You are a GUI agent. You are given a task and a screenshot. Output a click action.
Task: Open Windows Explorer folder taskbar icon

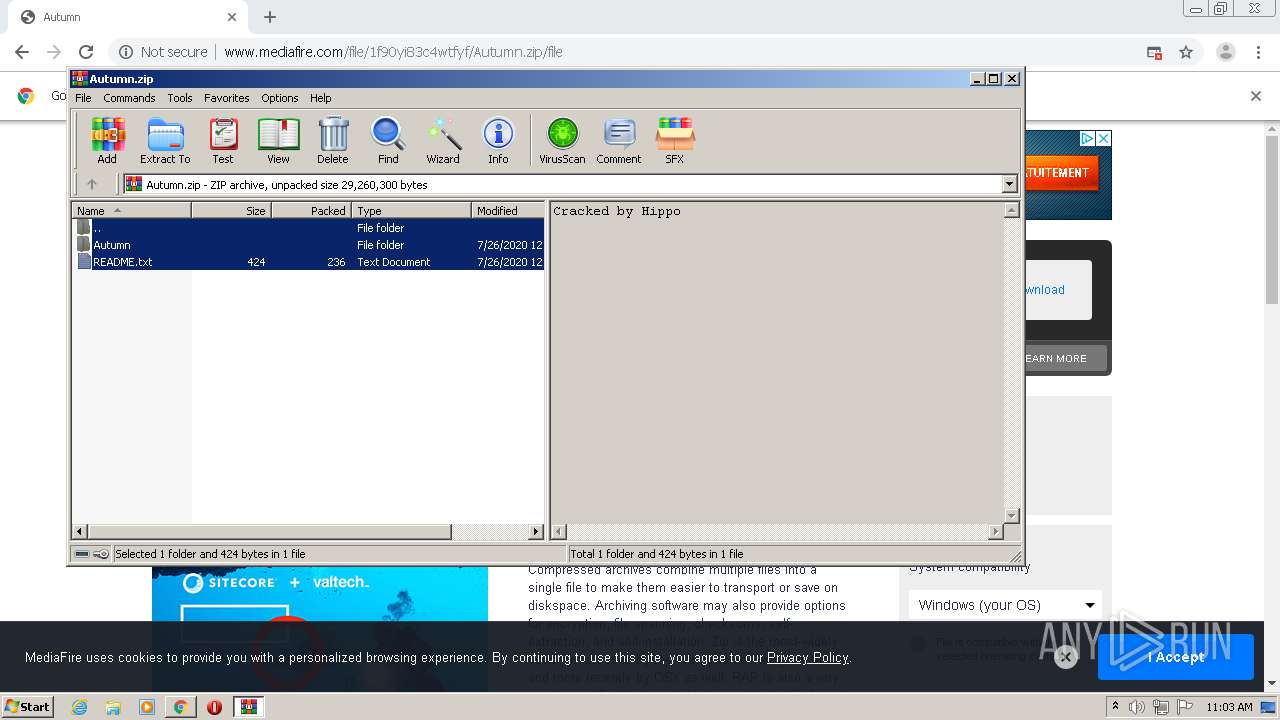[x=113, y=707]
